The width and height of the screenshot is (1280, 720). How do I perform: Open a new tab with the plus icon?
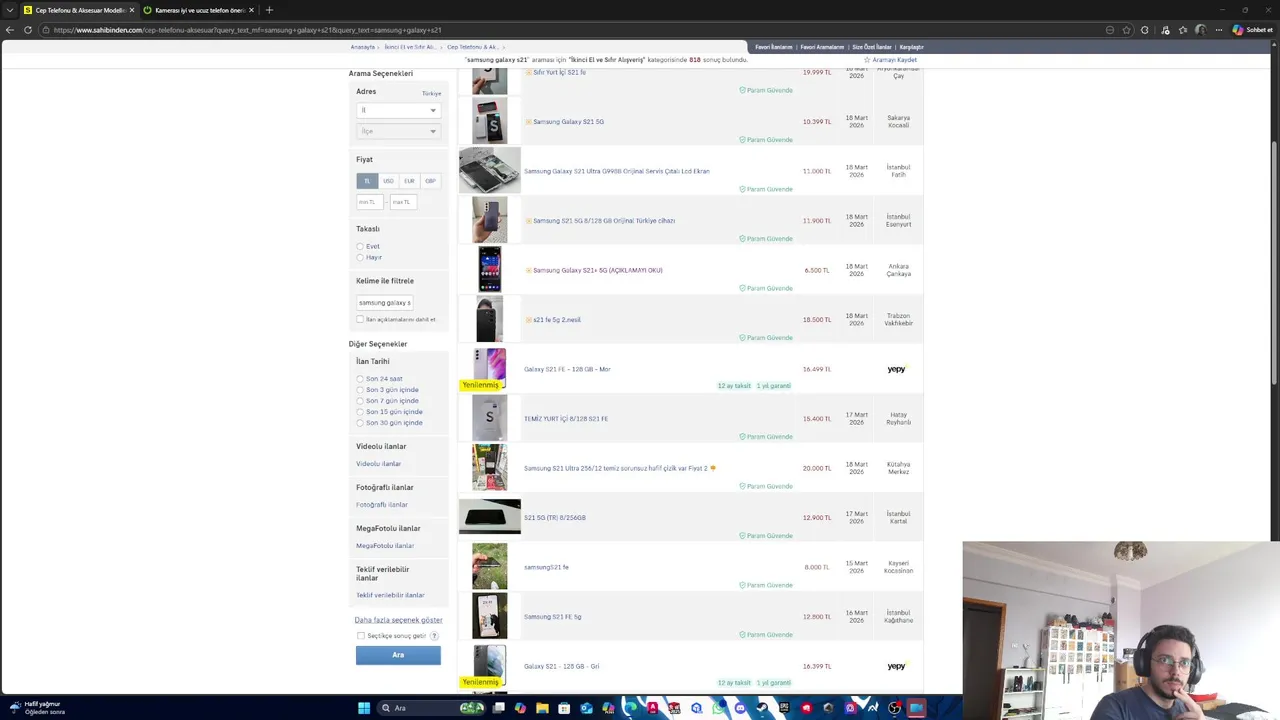pos(269,10)
